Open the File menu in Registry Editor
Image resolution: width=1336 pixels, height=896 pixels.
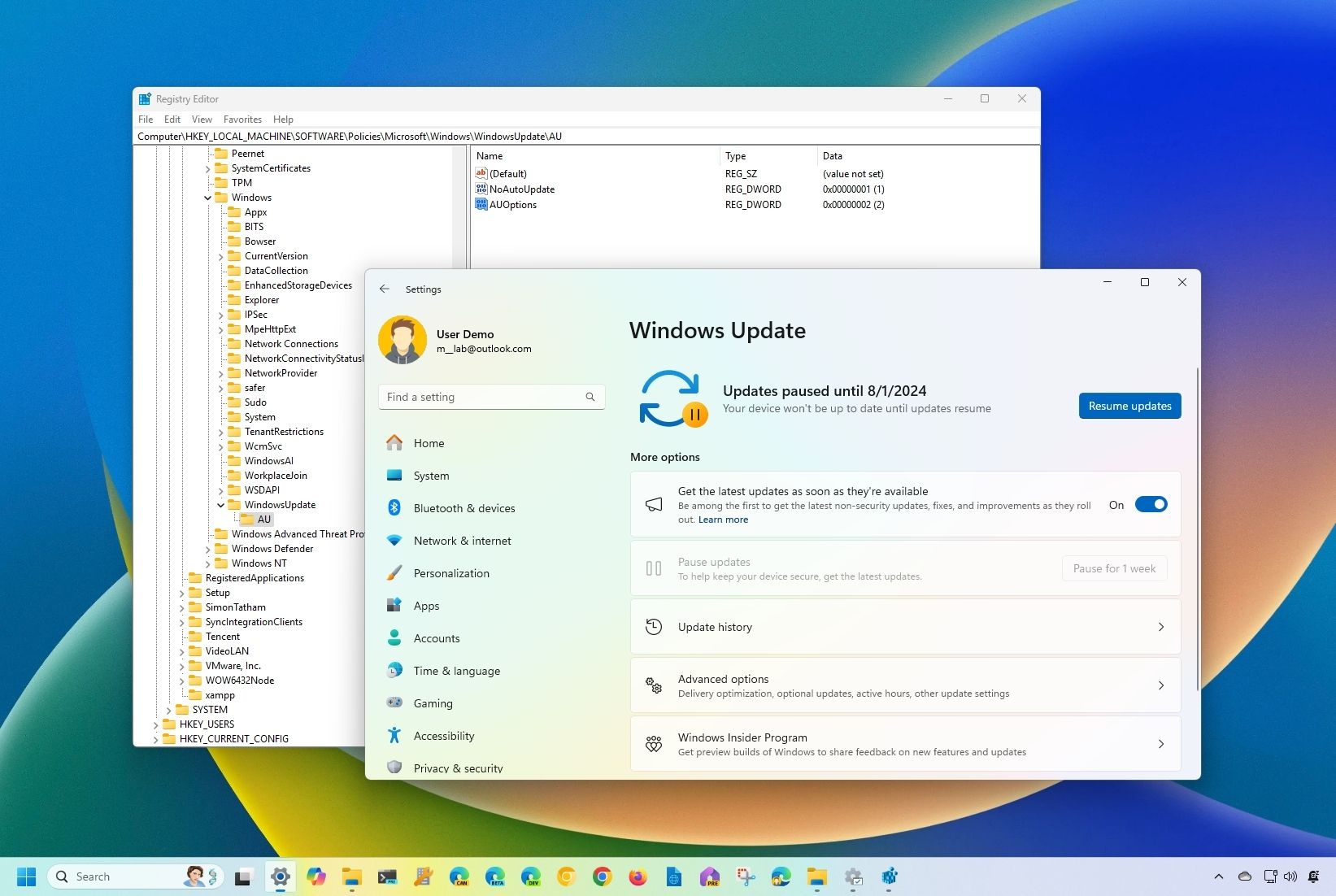(x=145, y=119)
